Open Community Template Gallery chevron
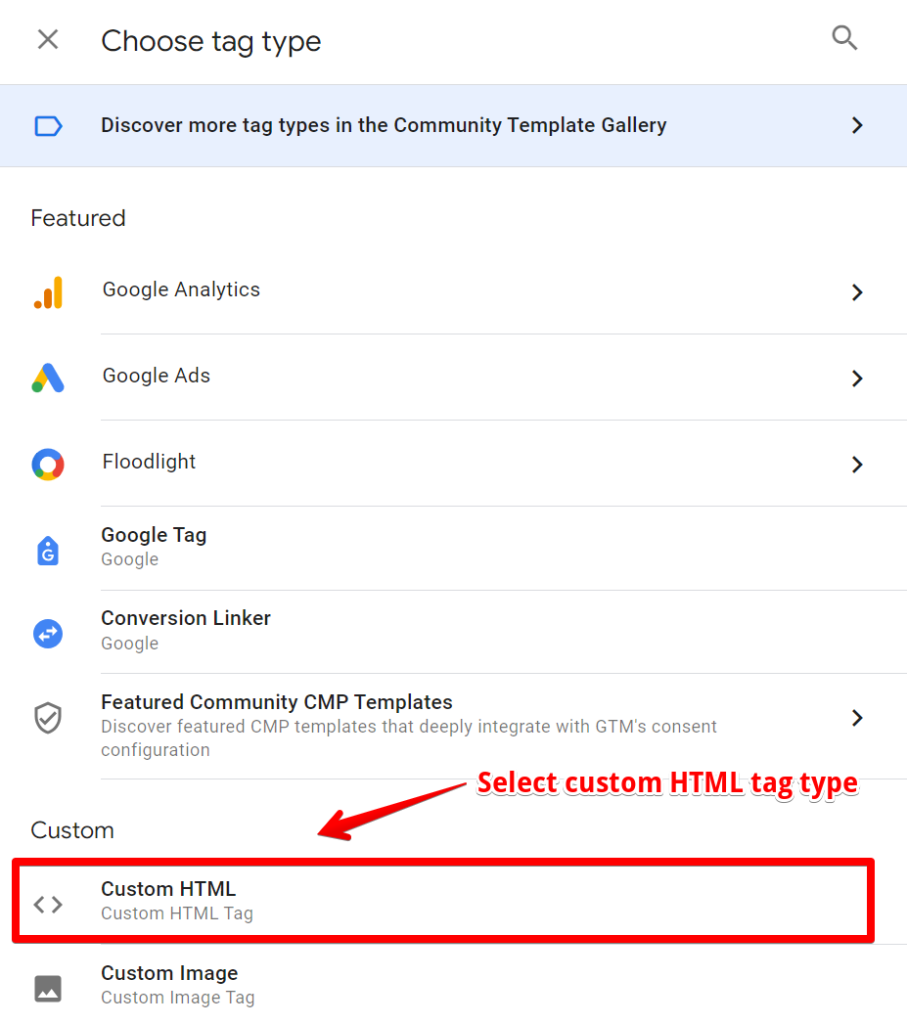Image resolution: width=907 pixels, height=1024 pixels. point(857,125)
